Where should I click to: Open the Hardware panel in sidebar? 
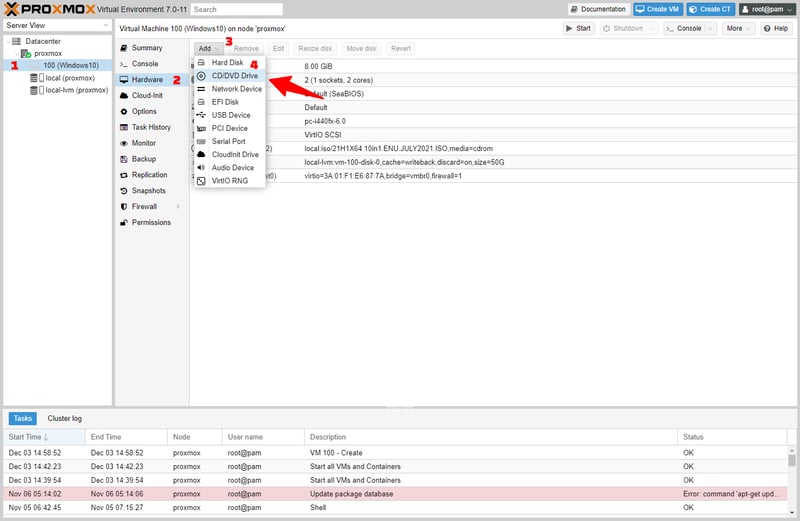(x=147, y=79)
